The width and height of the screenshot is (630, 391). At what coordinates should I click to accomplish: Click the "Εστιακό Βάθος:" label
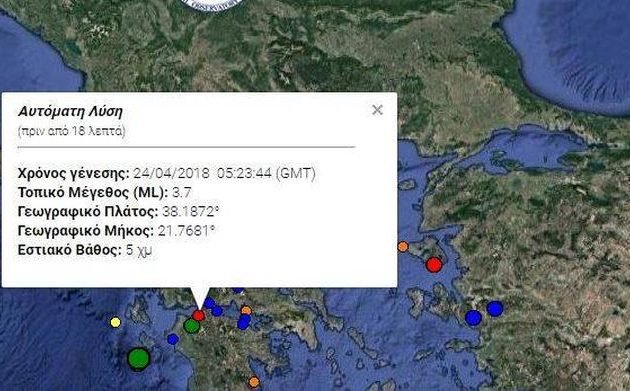pyautogui.click(x=70, y=250)
